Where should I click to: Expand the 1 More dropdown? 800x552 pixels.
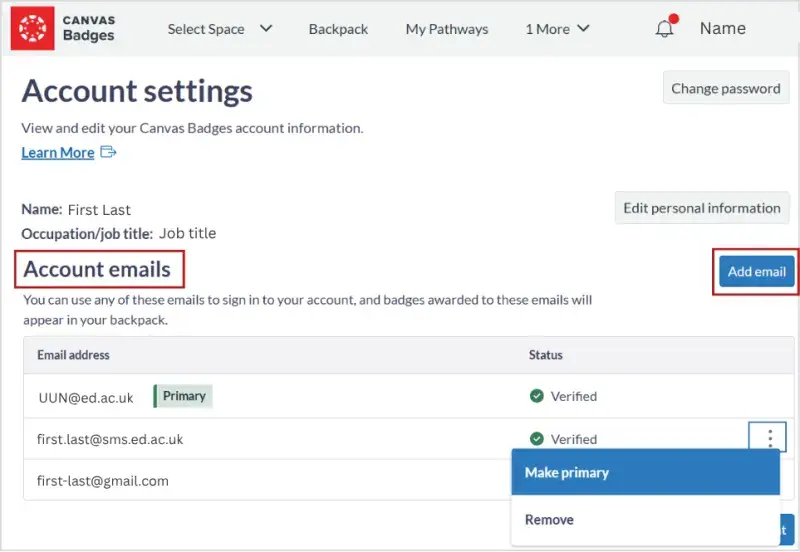point(558,29)
